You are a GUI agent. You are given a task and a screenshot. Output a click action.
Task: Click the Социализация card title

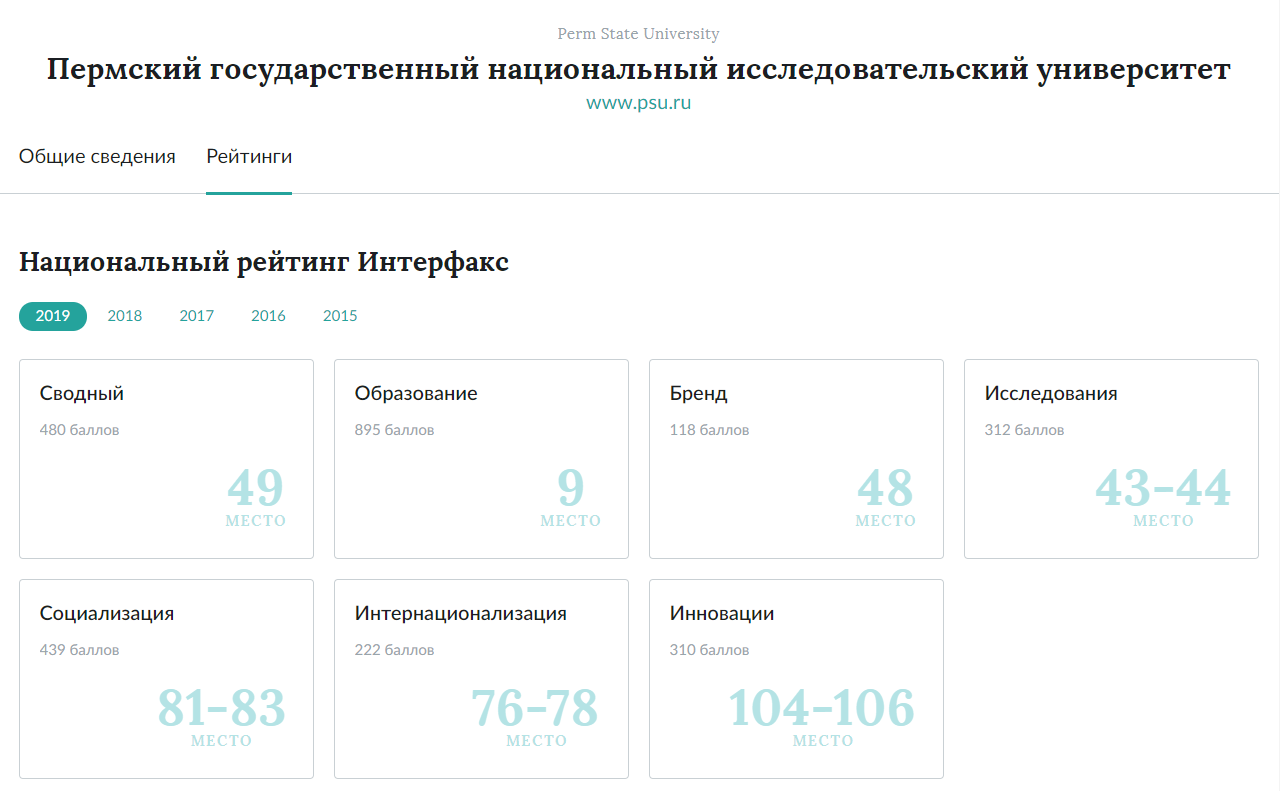(x=107, y=613)
